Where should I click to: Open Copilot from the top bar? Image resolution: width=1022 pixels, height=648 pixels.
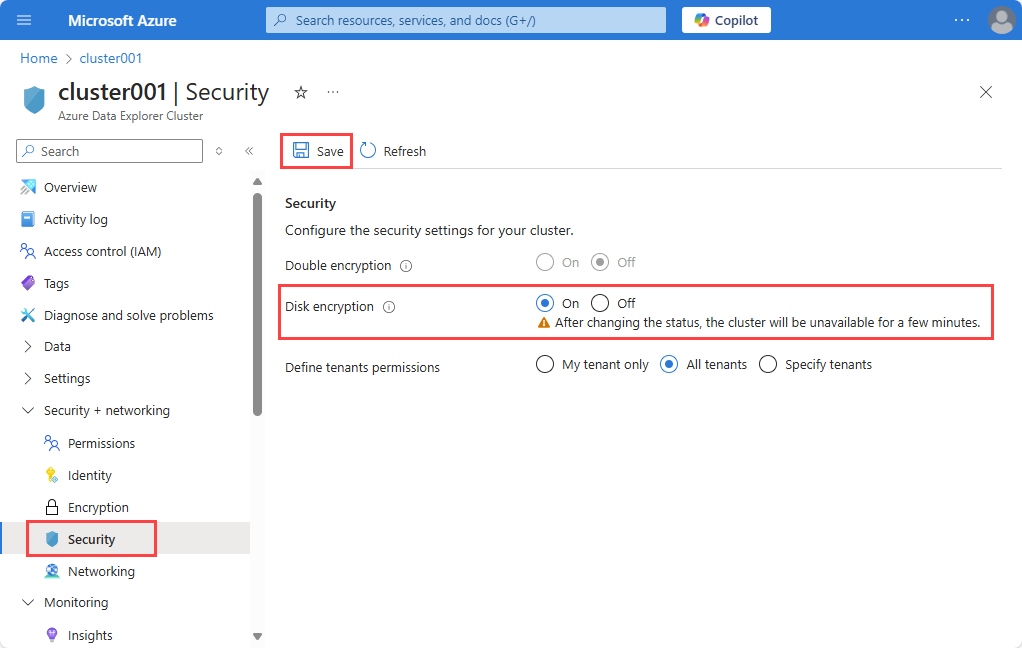coord(726,20)
